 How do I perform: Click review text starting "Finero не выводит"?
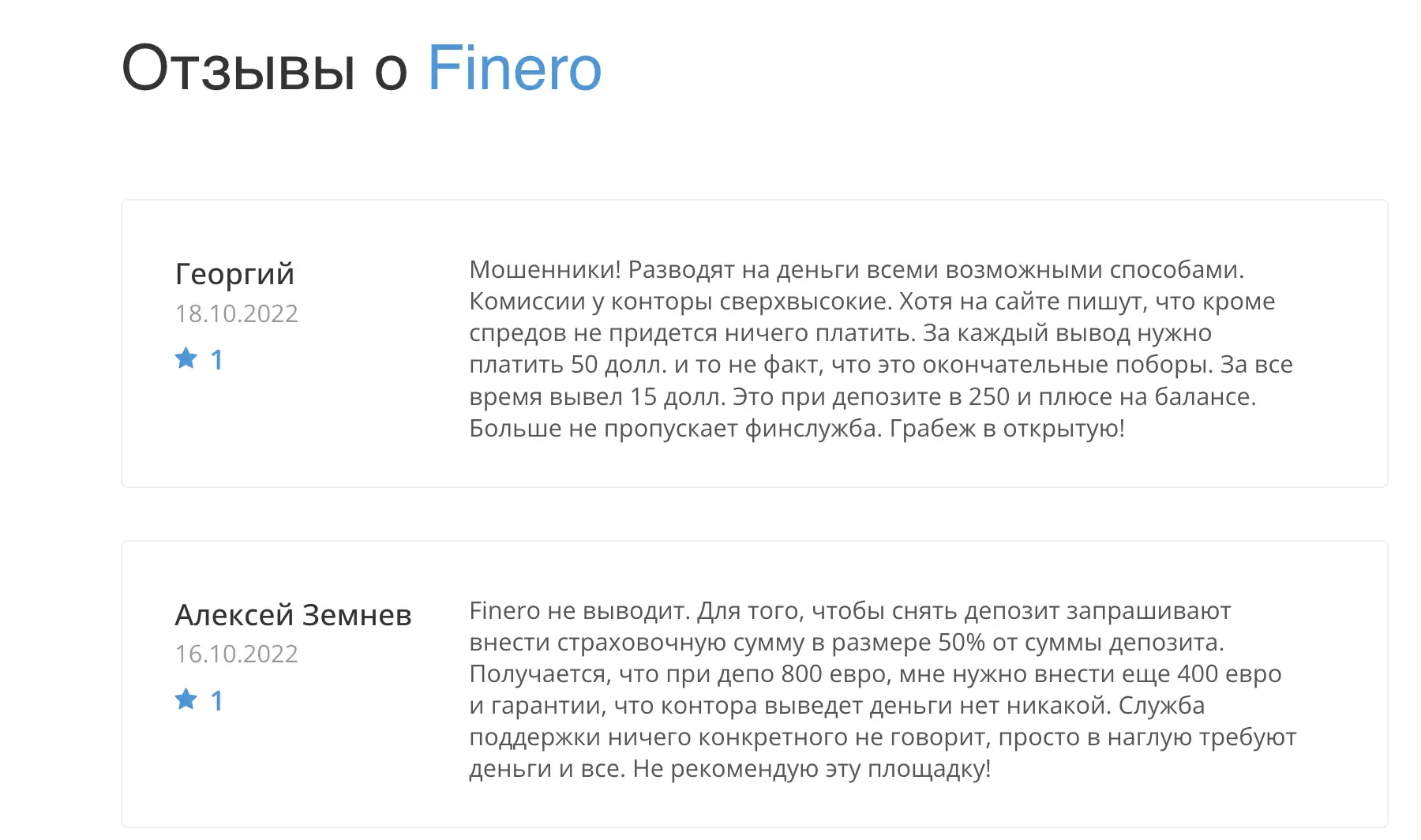tap(883, 689)
